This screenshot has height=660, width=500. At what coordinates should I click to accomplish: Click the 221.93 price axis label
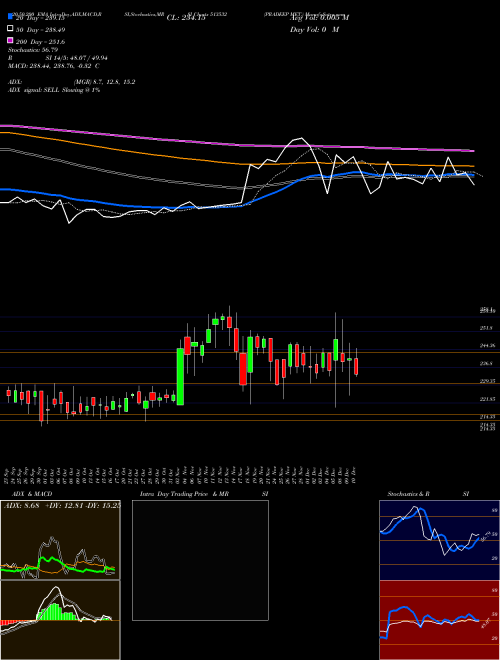487,399
